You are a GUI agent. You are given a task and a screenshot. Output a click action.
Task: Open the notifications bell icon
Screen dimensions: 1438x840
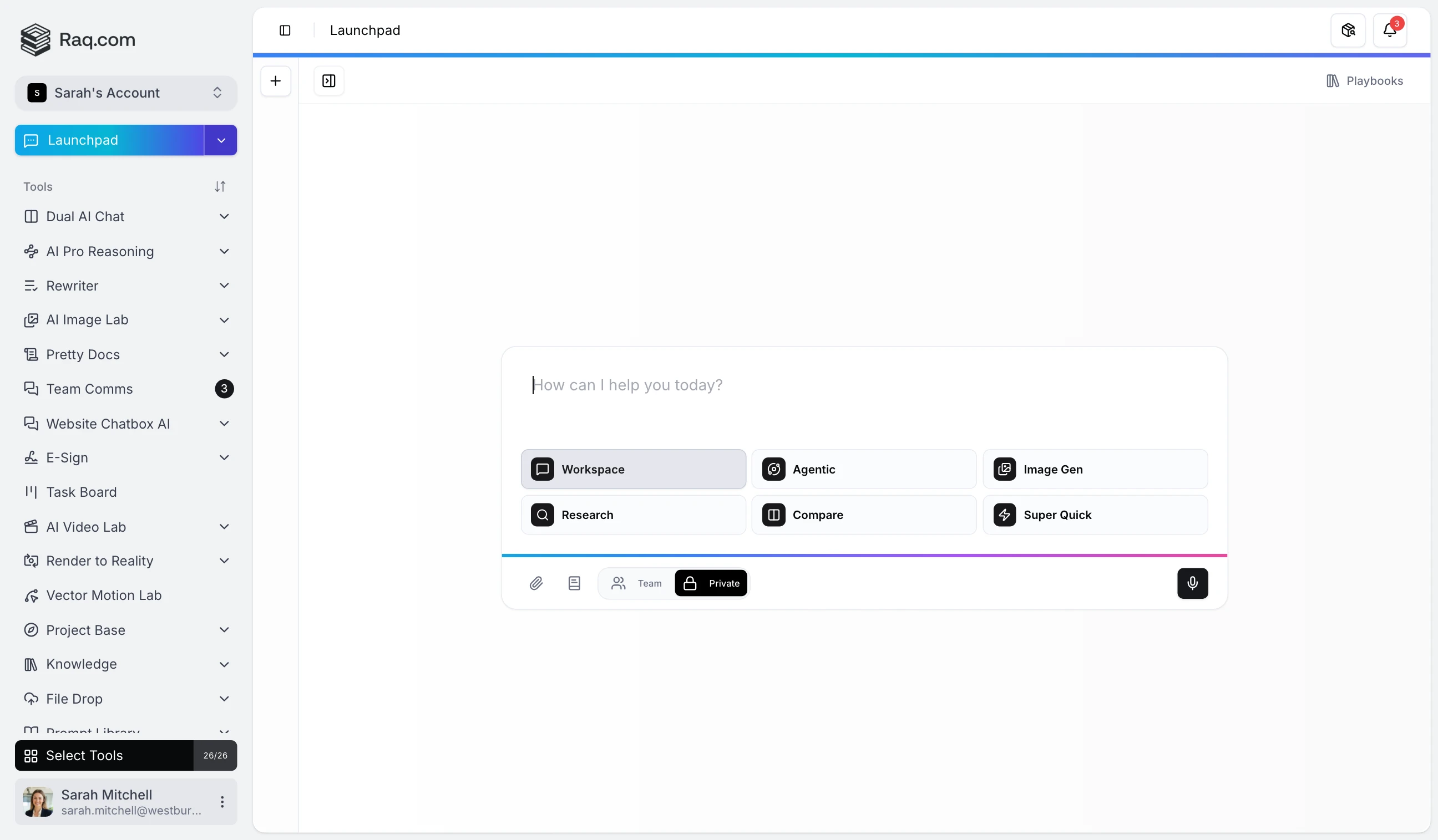(1390, 30)
